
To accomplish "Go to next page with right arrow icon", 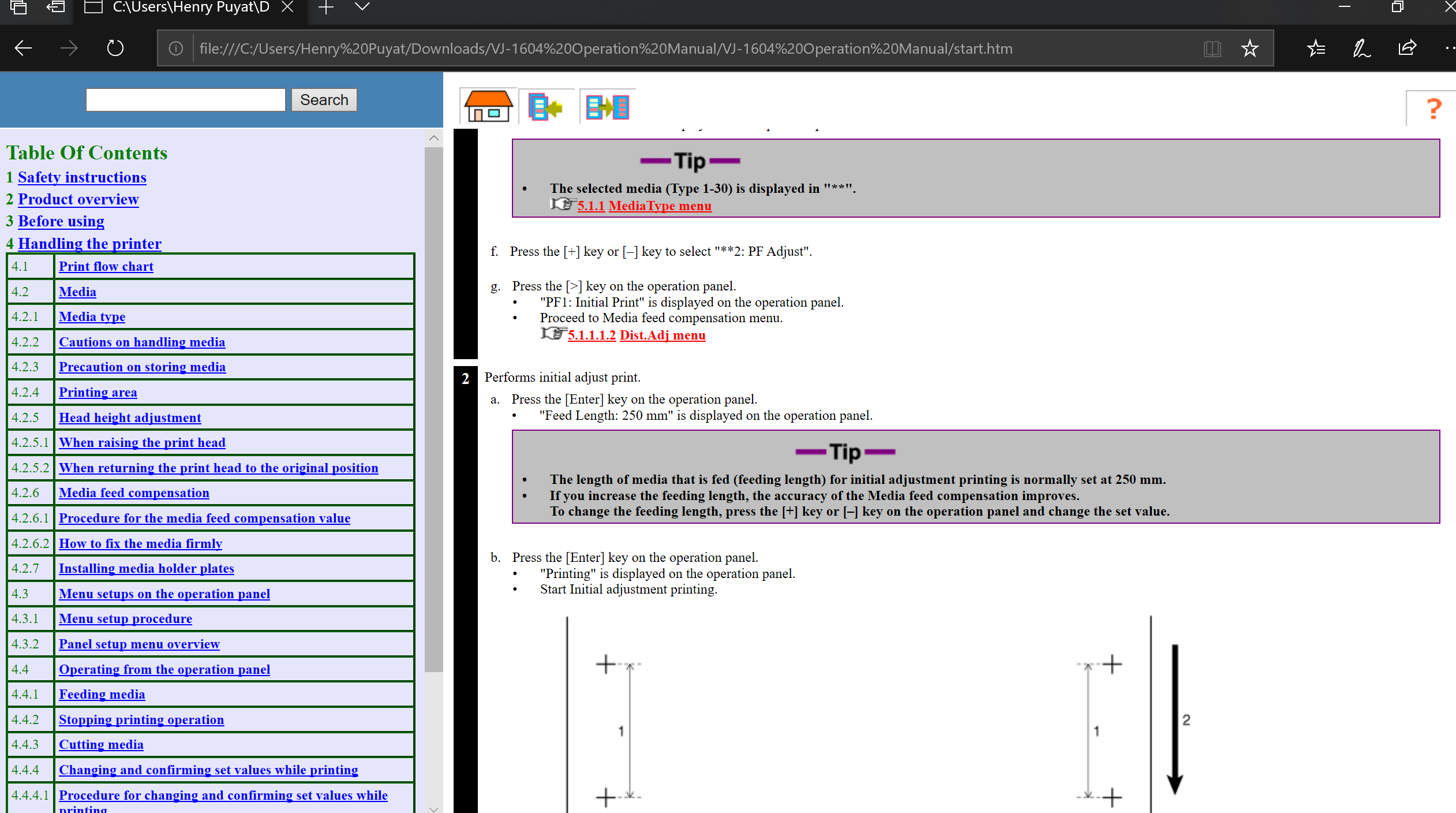I will click(x=607, y=107).
